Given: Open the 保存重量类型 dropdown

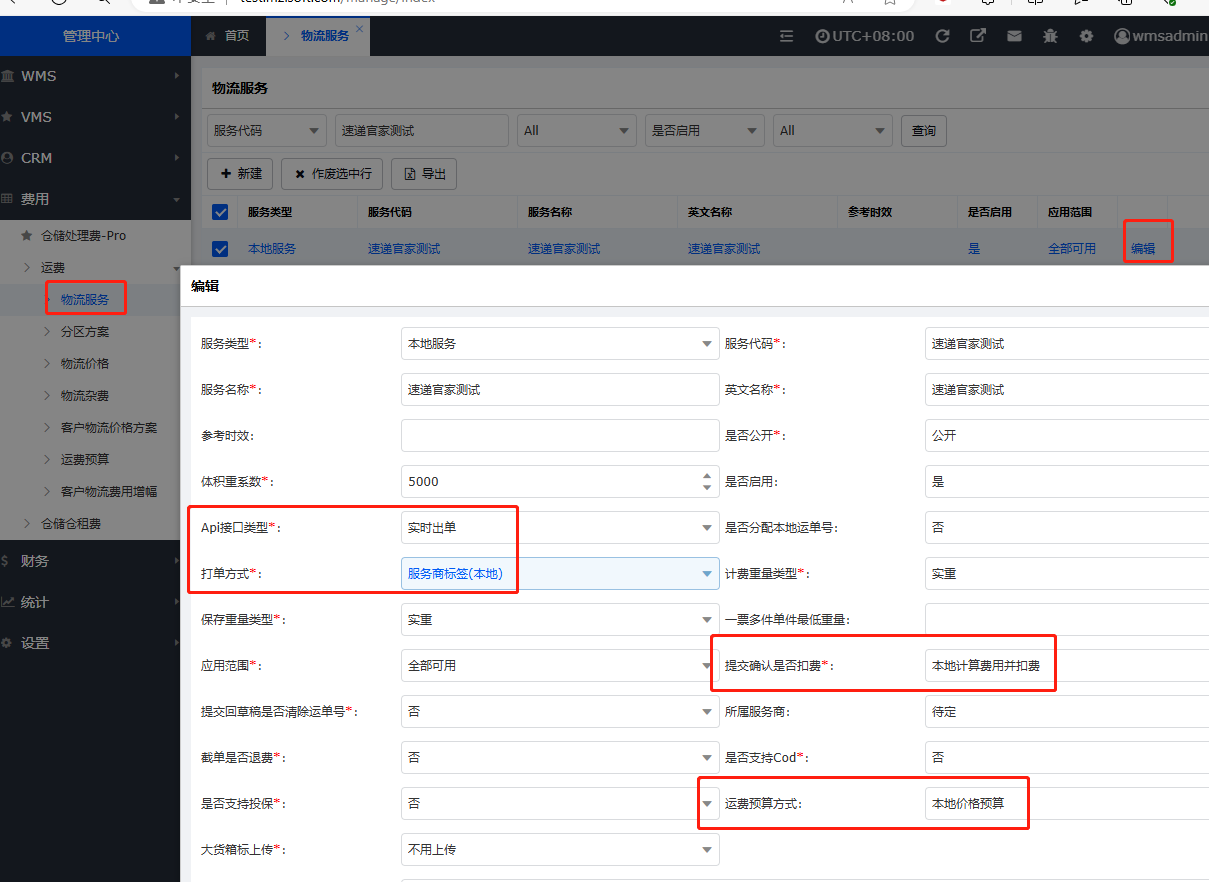Looking at the screenshot, I should (560, 619).
